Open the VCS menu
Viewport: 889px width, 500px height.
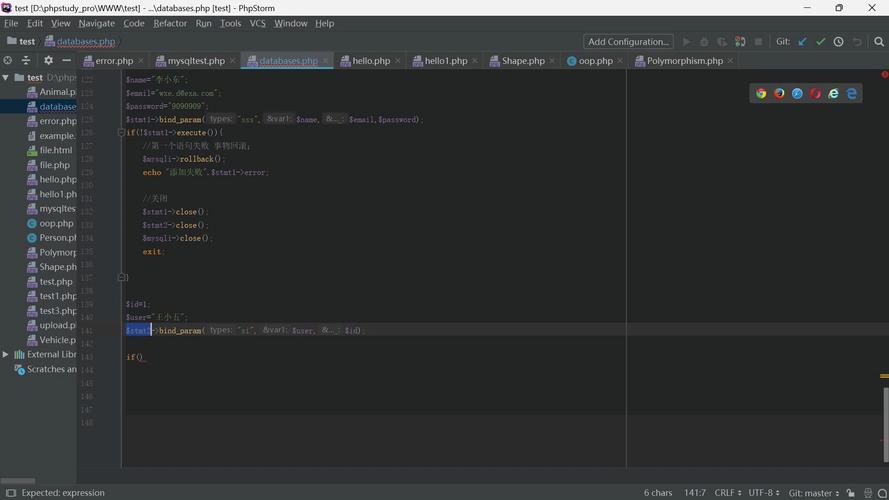point(257,23)
